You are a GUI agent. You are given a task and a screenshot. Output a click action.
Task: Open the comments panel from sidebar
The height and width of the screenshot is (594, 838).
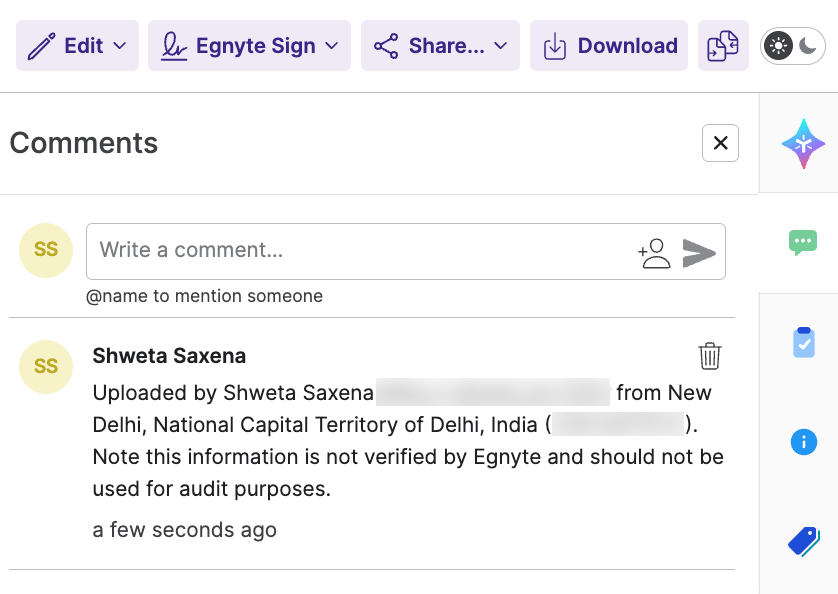click(803, 241)
